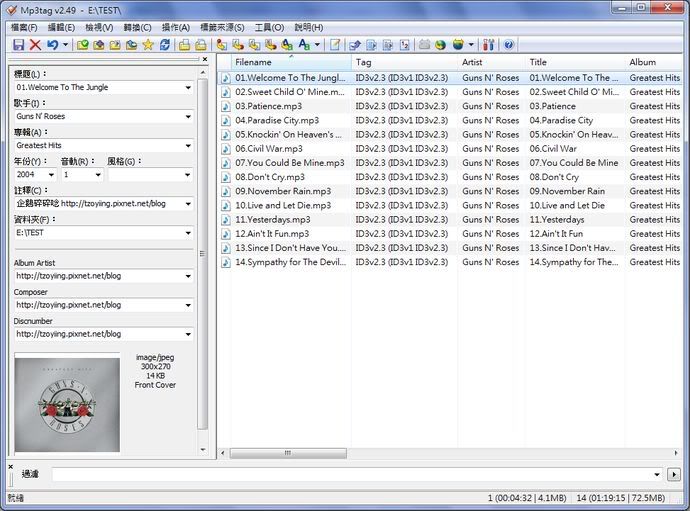Expand the 專輯 album field dropdown
Viewport: 690px width, 511px height.
(x=188, y=146)
